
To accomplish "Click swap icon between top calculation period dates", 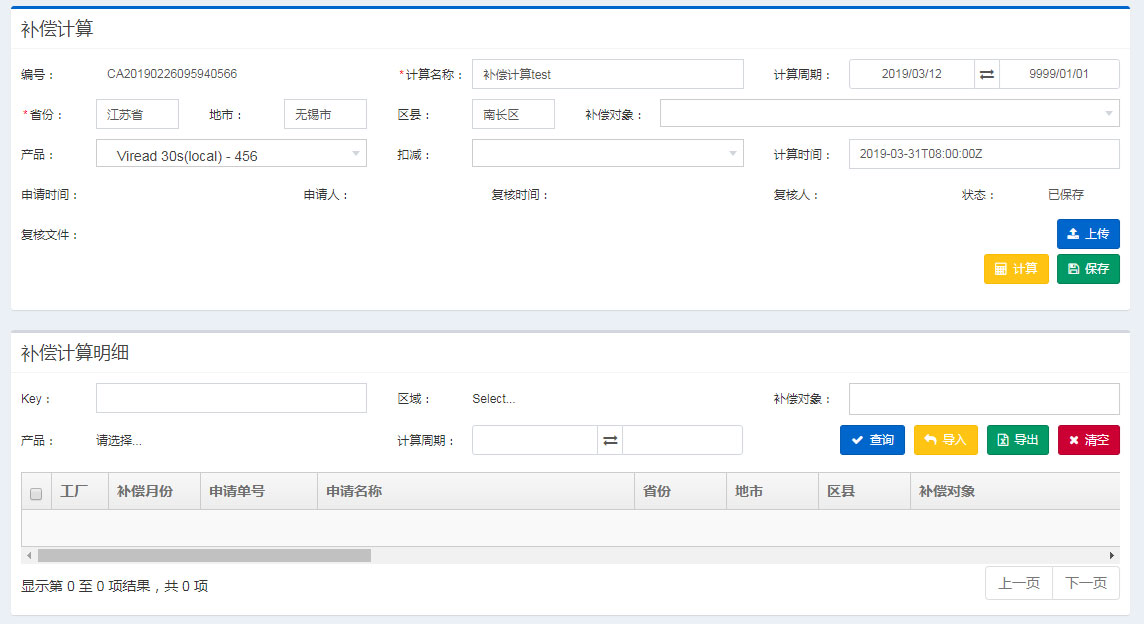I will point(986,75).
